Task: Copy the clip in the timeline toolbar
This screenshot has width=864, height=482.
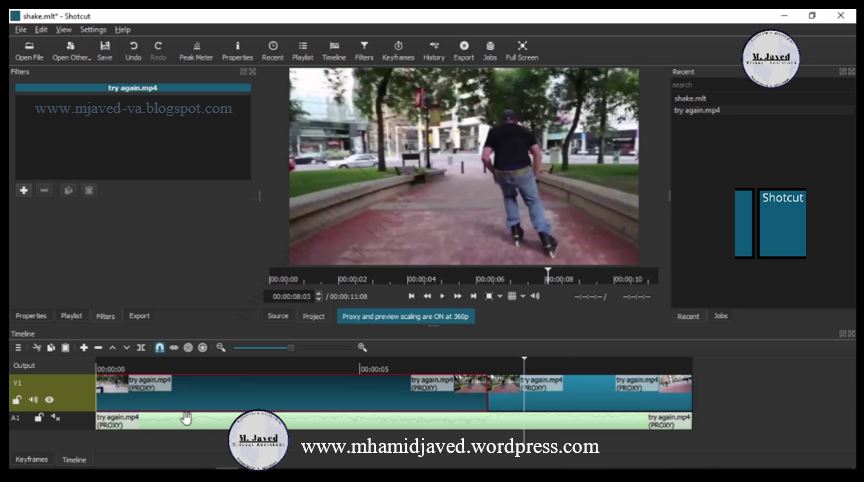Action: (51, 348)
